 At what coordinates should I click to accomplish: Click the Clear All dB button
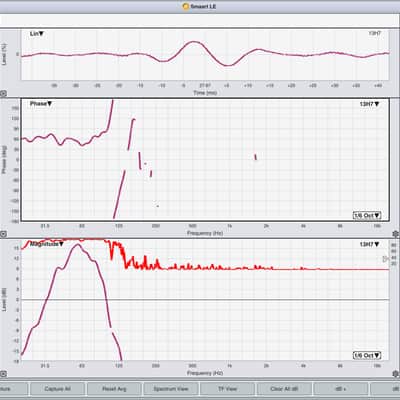click(284, 389)
